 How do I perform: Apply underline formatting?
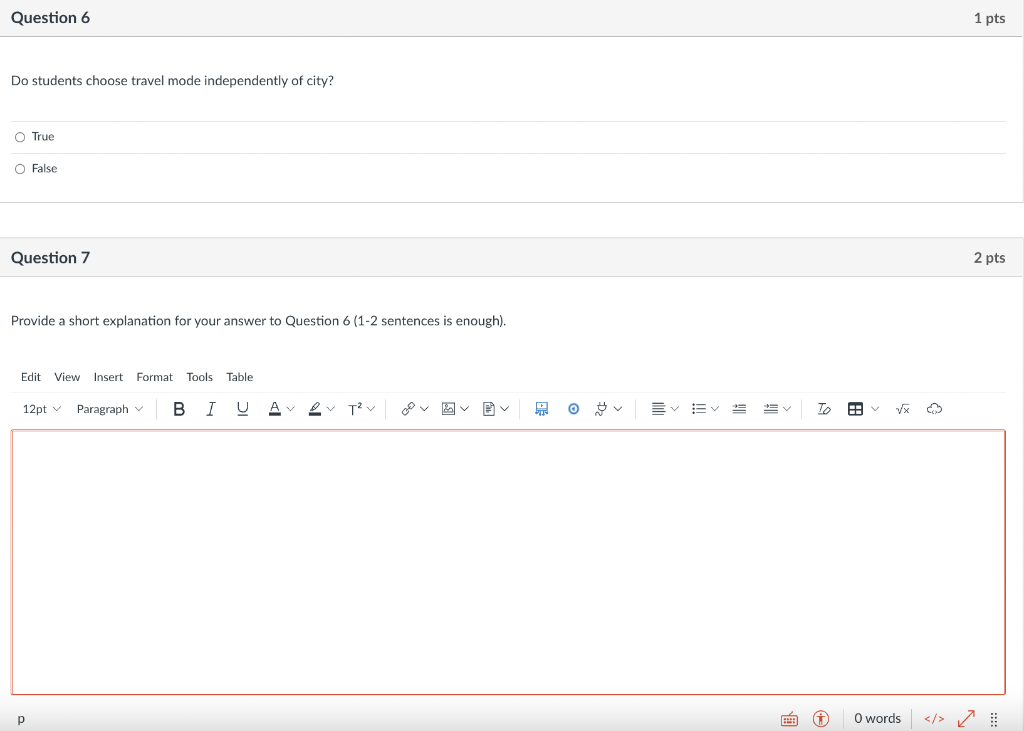[242, 408]
